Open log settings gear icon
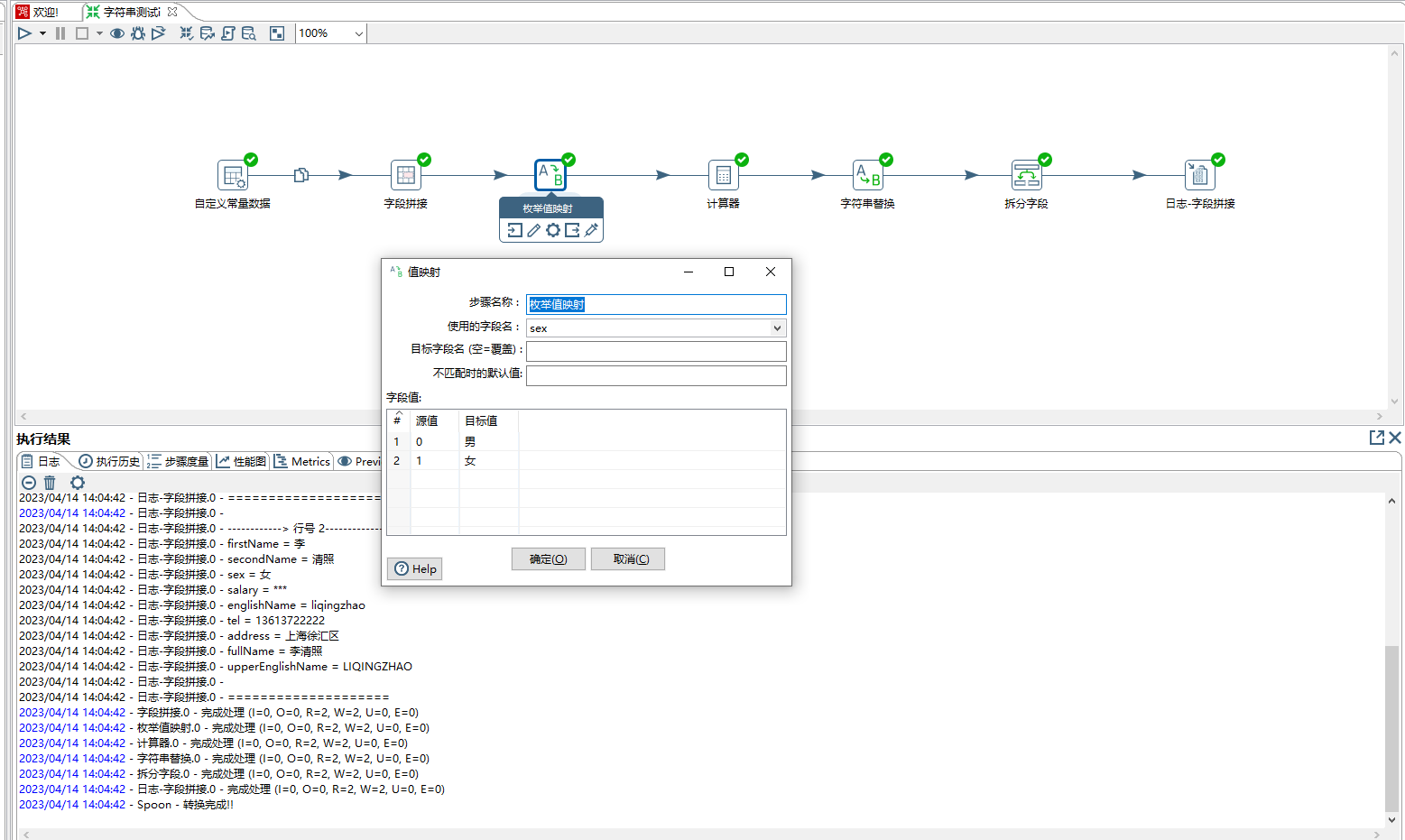This screenshot has height=840, width=1405. (x=78, y=483)
